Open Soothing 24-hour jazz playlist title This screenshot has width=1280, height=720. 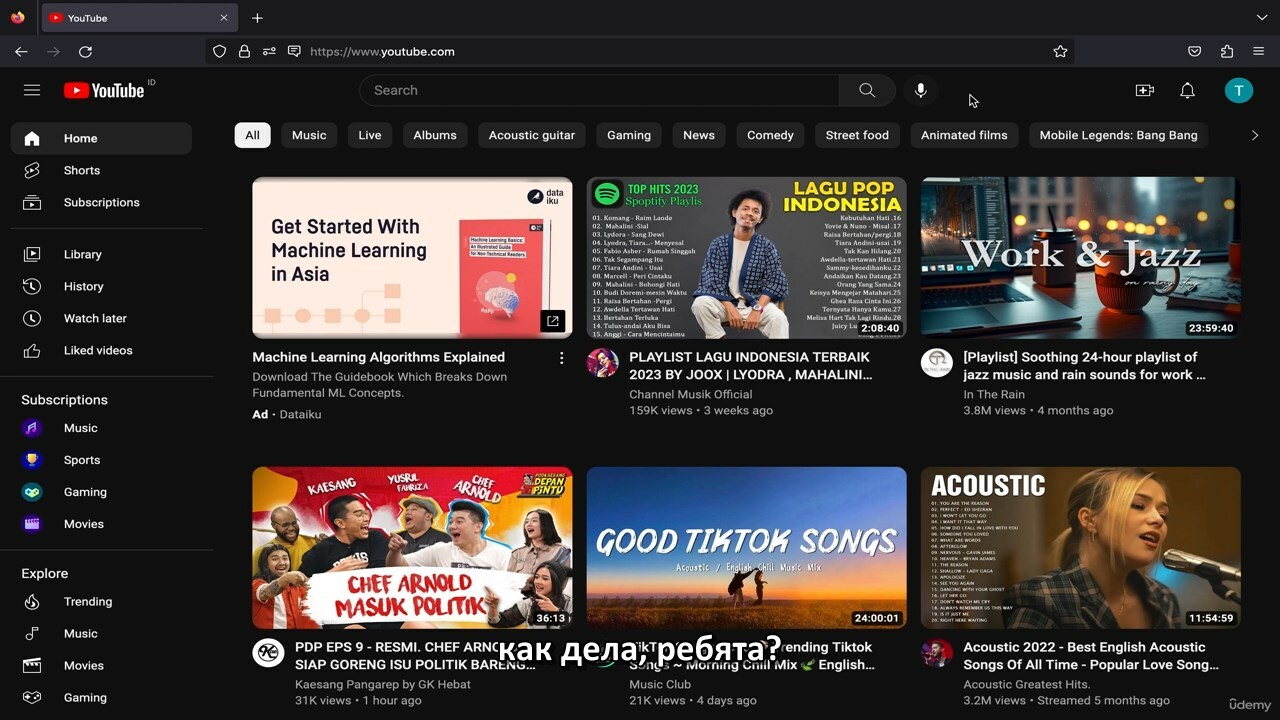tap(1084, 366)
